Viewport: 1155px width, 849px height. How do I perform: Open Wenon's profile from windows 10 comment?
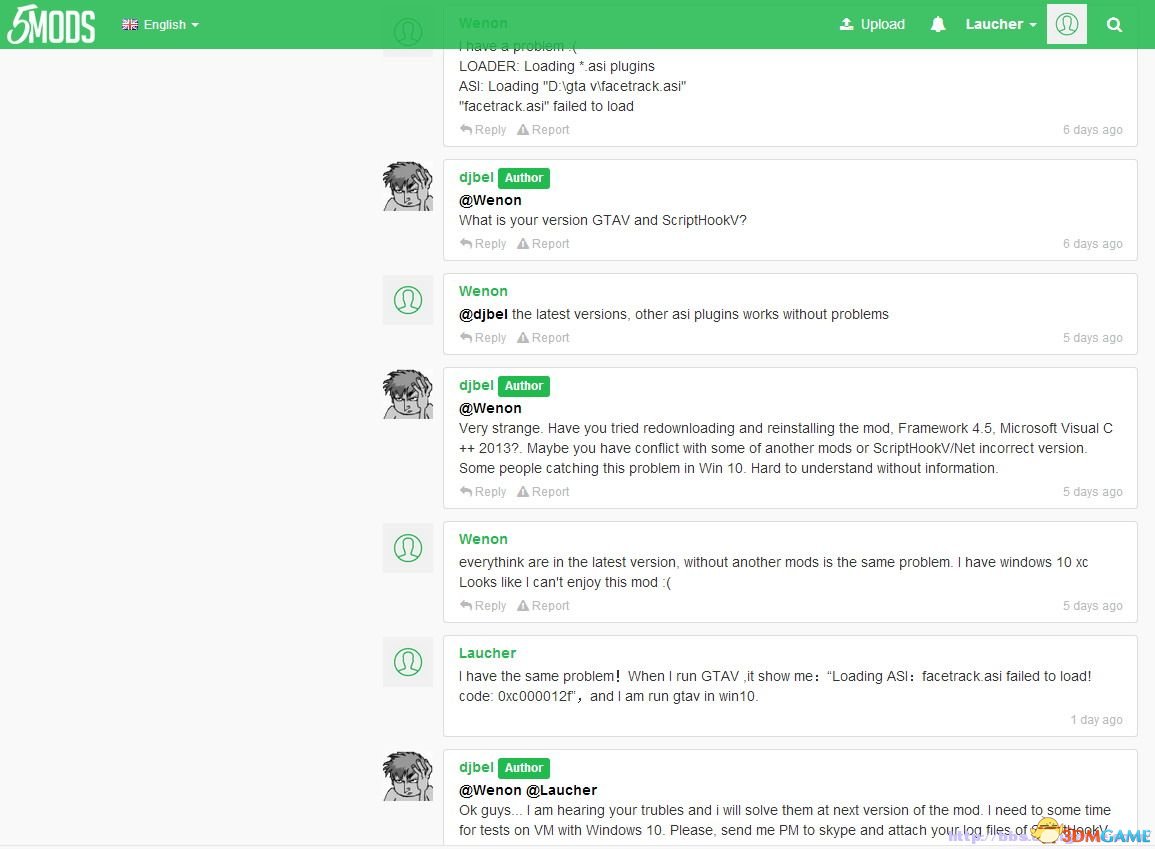[483, 539]
